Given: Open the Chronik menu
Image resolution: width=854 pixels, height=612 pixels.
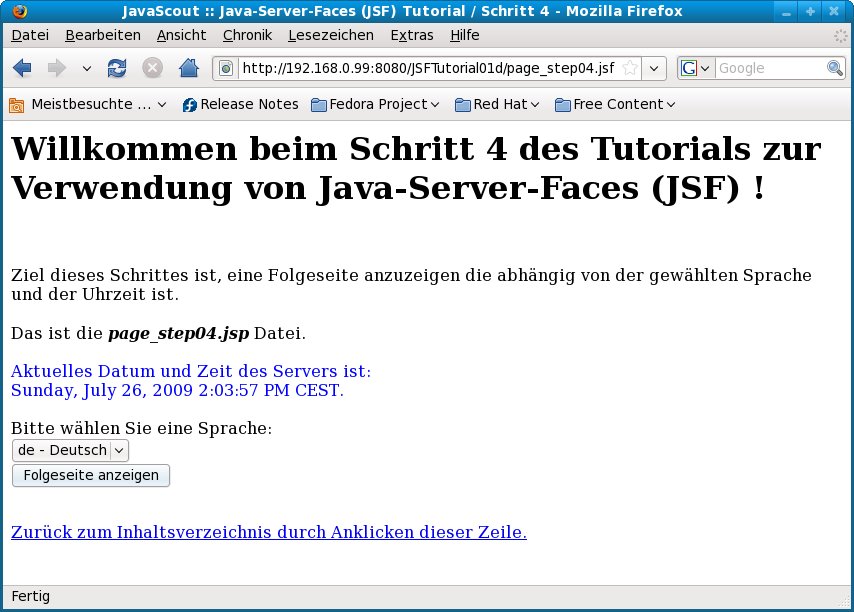Looking at the screenshot, I should 247,35.
